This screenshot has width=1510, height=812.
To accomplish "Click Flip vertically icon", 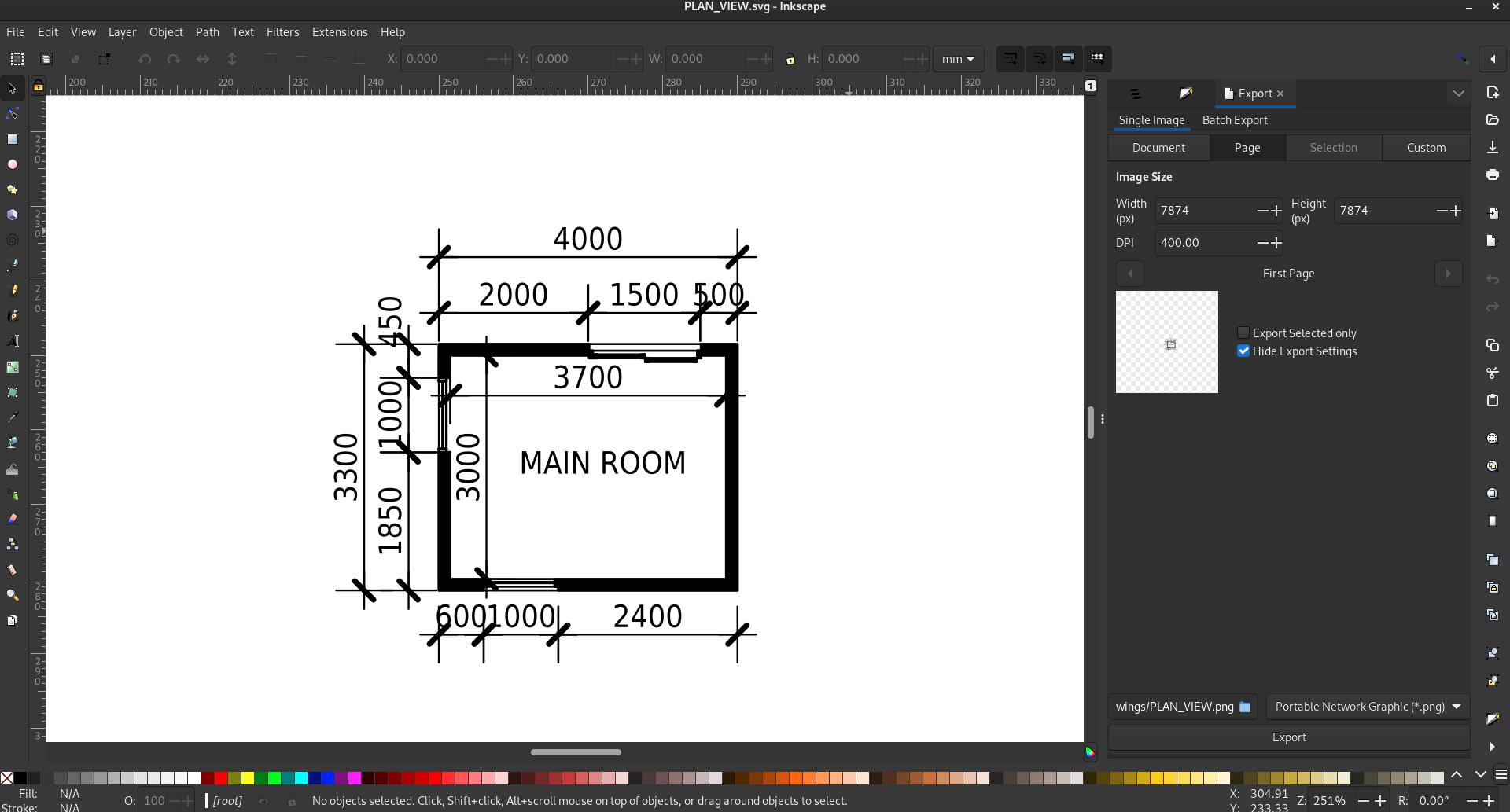I will [232, 59].
